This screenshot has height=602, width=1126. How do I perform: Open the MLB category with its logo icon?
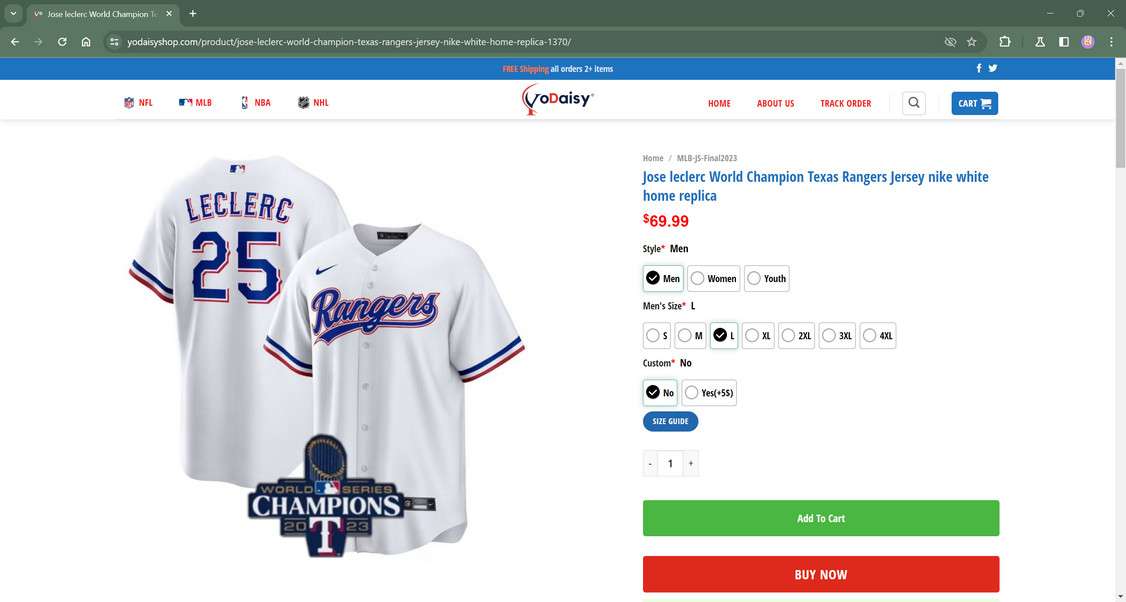186,102
